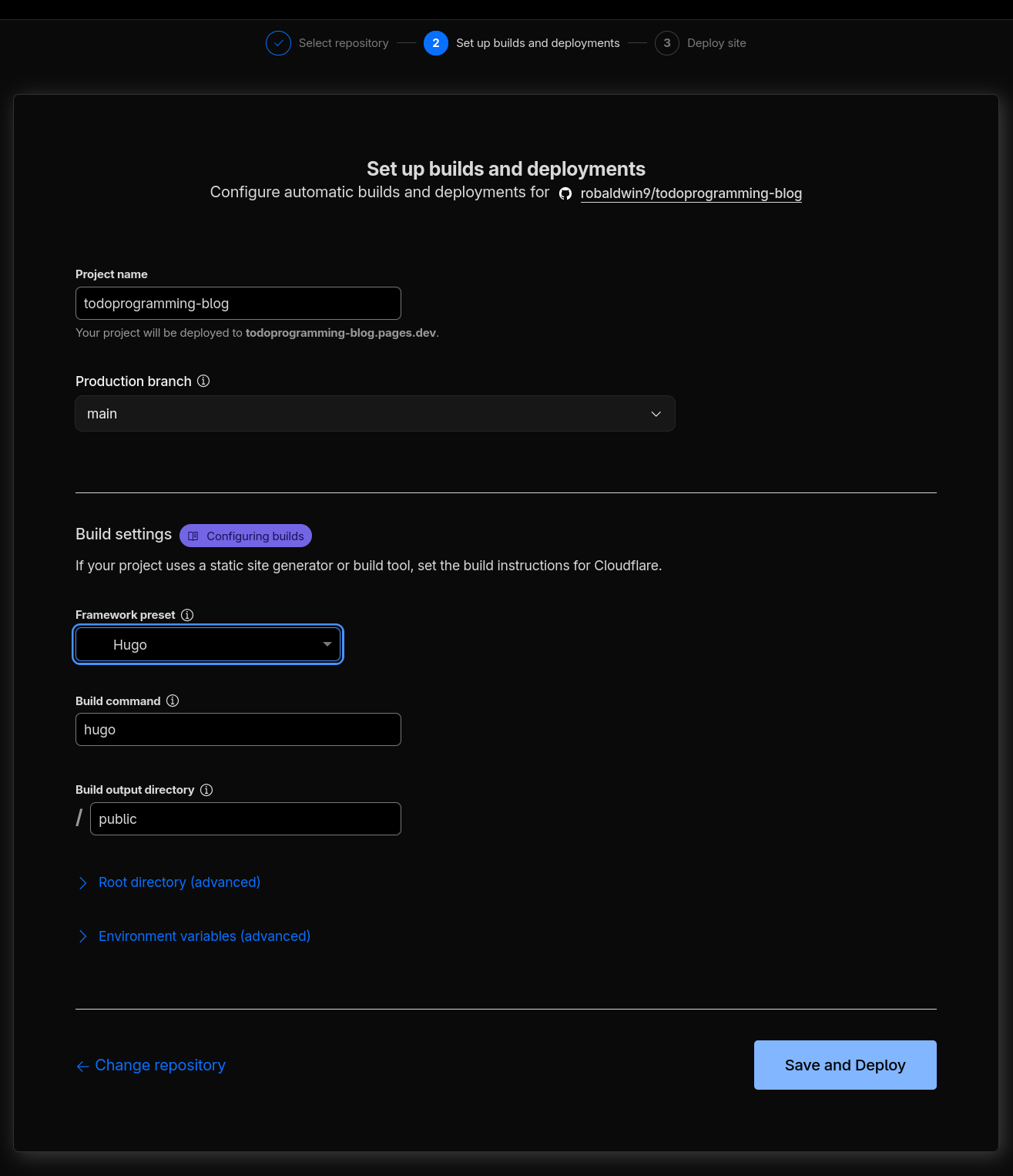Open the Configuring builds documentation link

point(246,536)
